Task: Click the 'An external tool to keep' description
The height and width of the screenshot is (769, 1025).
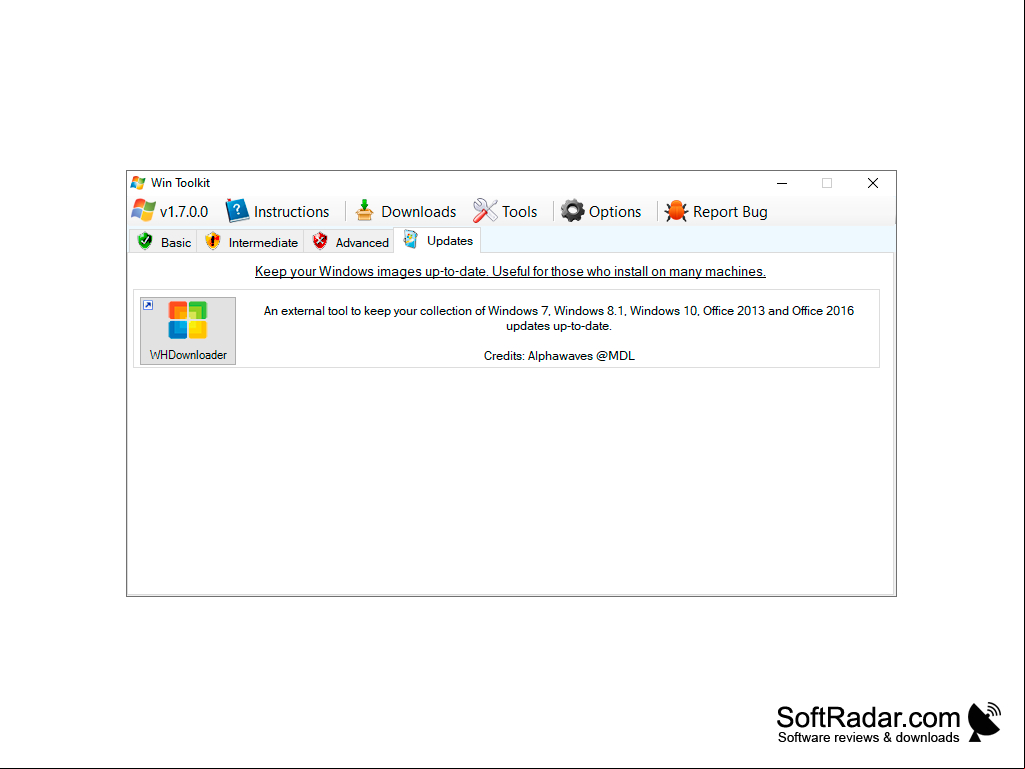Action: tap(559, 318)
